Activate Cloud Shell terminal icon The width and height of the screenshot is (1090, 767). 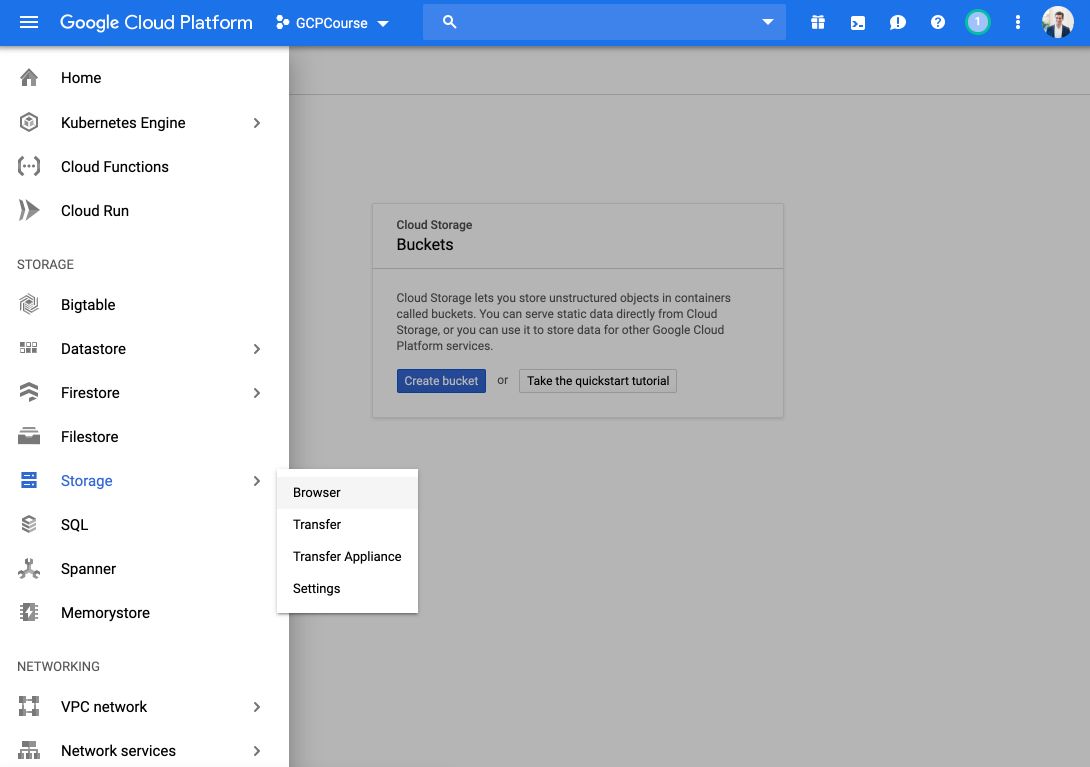coord(858,22)
